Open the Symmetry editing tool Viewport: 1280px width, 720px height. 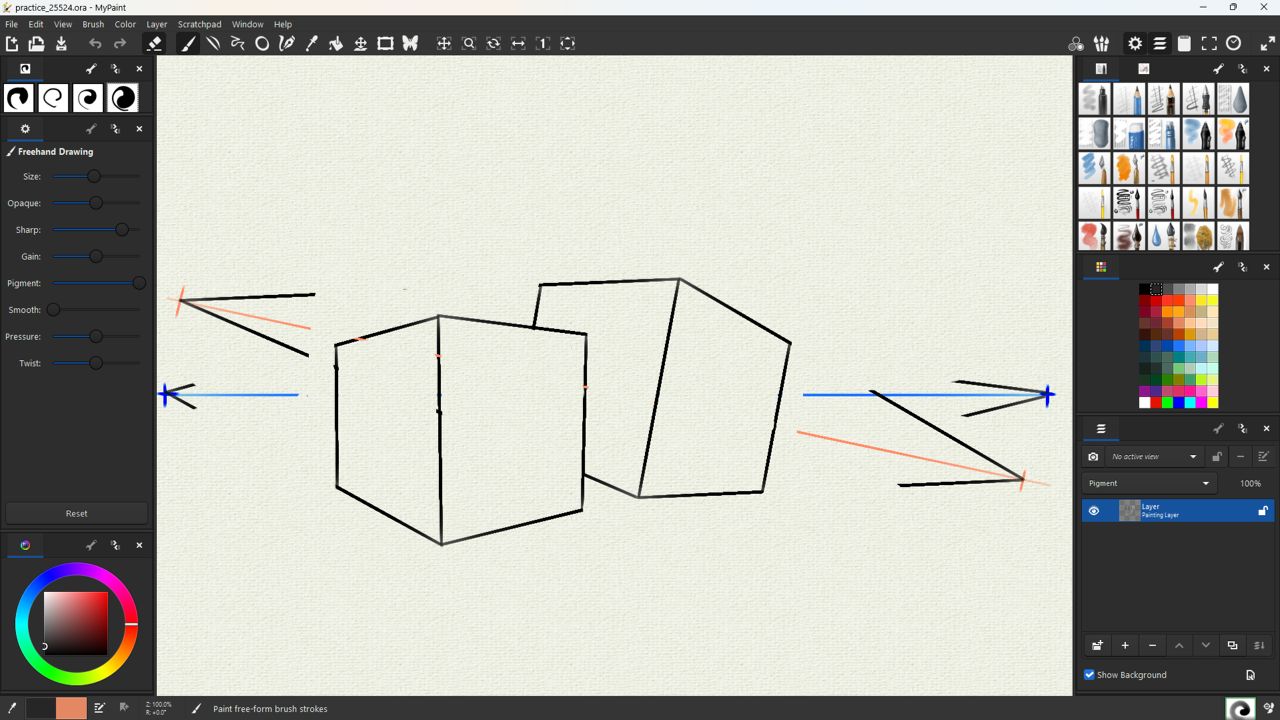[410, 43]
